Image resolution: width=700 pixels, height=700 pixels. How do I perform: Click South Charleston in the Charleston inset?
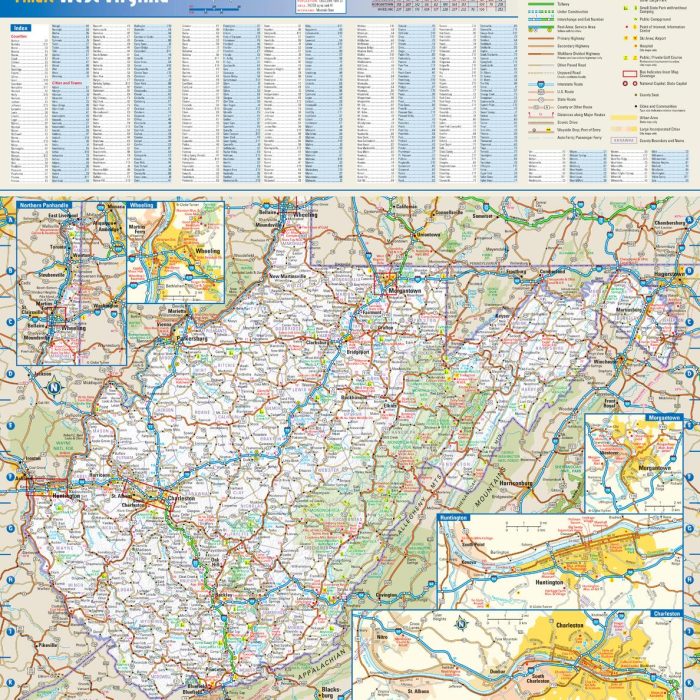pos(538,679)
